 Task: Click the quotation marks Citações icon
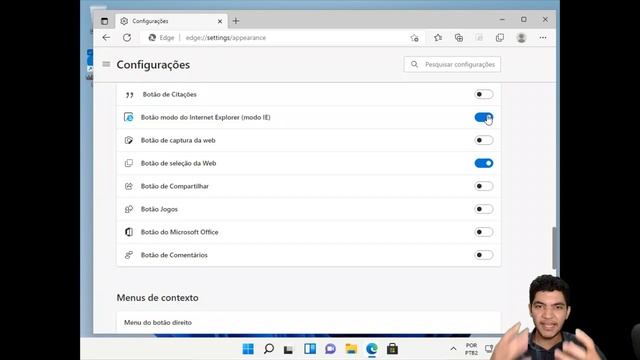[129, 95]
